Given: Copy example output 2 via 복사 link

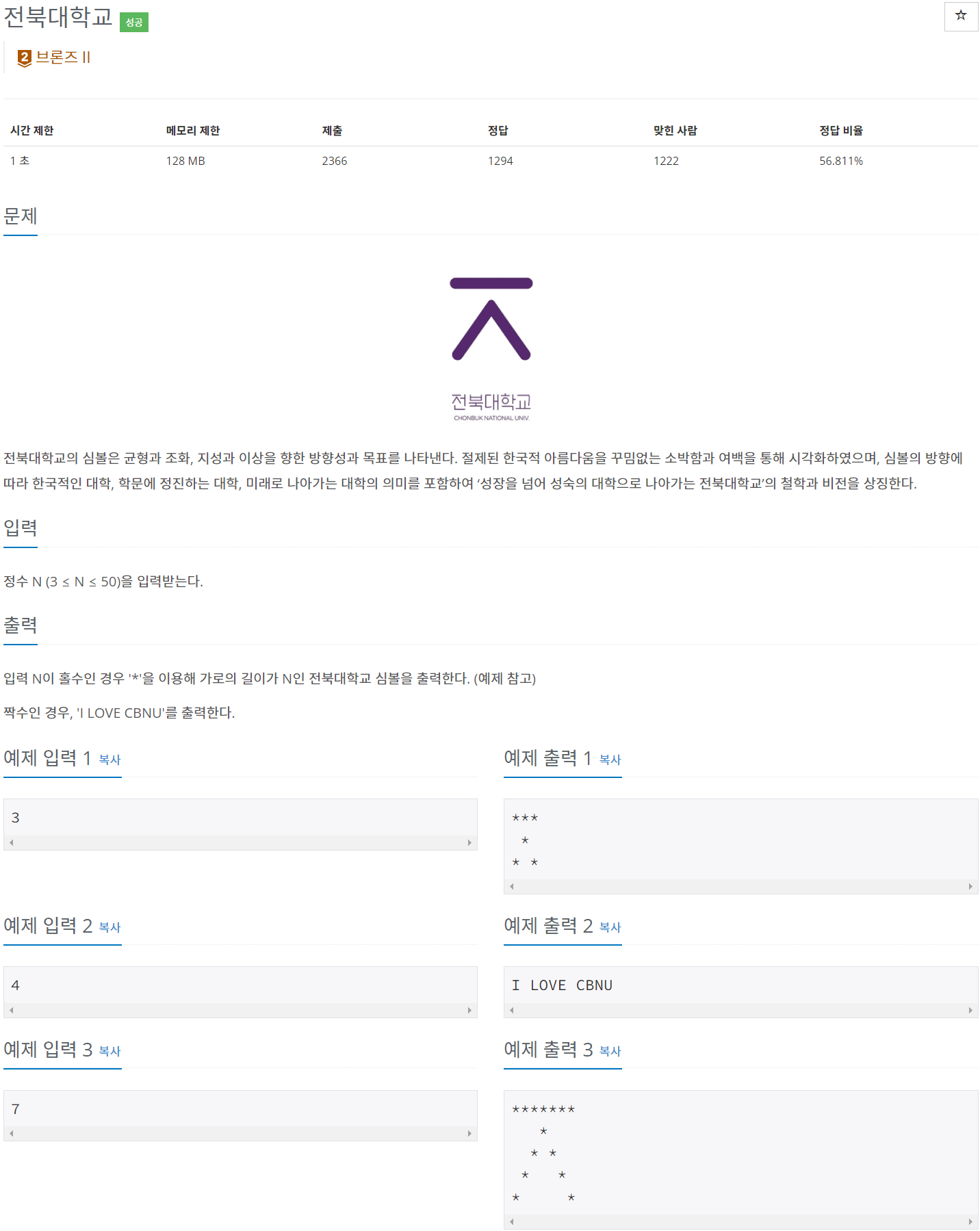Looking at the screenshot, I should [x=610, y=927].
